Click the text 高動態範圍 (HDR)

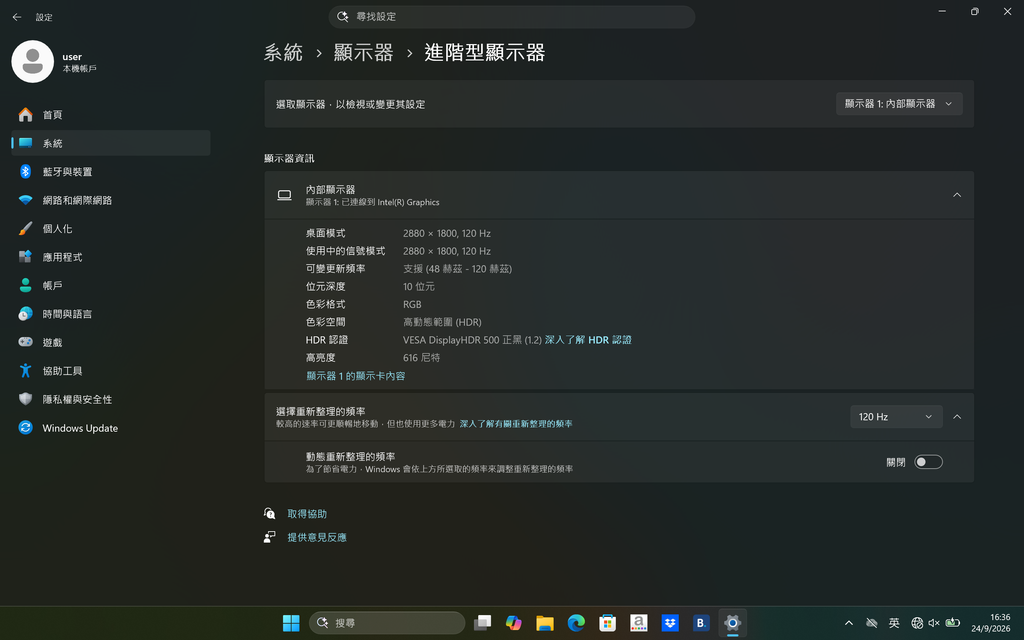click(442, 323)
